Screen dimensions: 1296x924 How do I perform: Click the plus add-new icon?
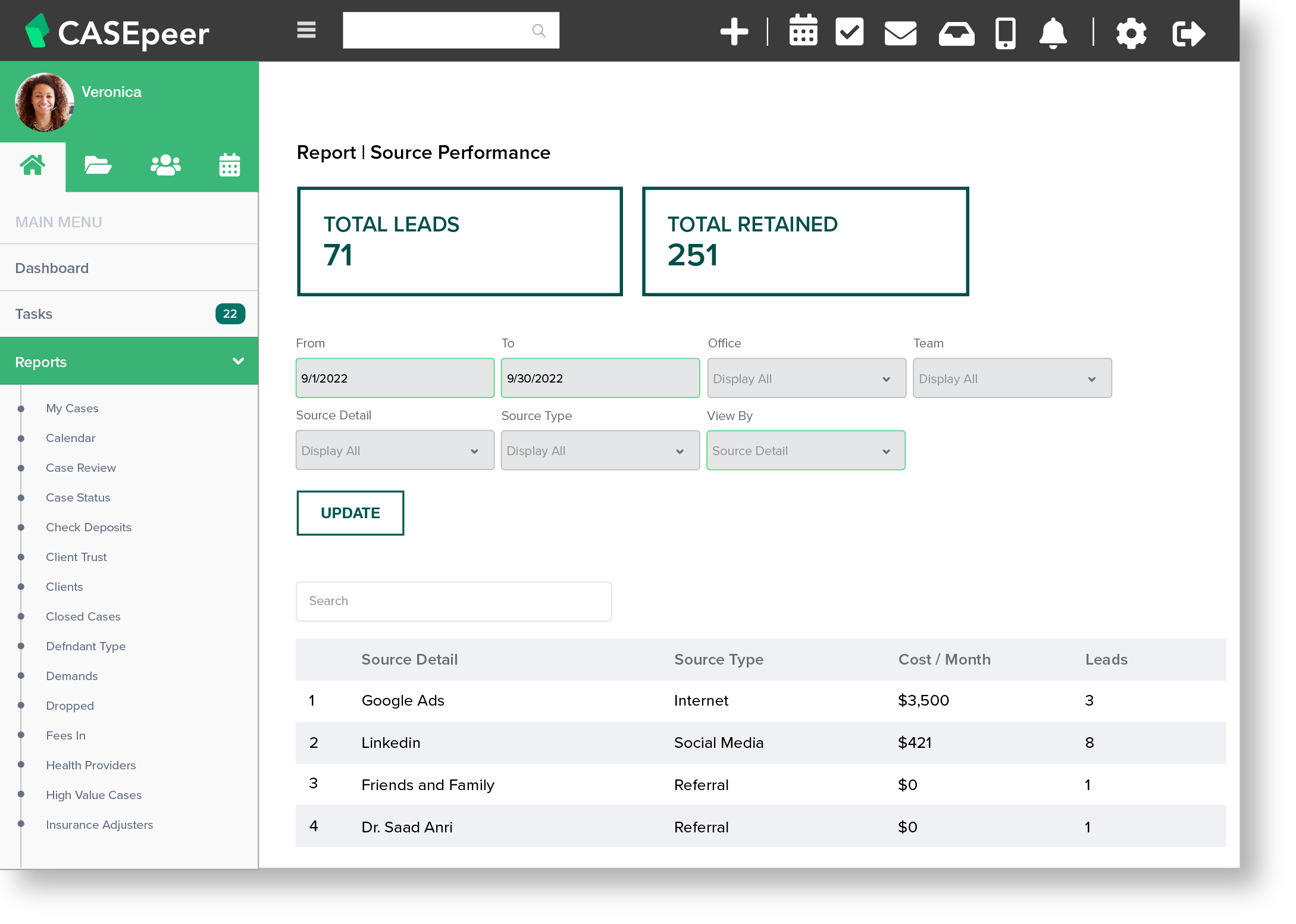point(734,32)
